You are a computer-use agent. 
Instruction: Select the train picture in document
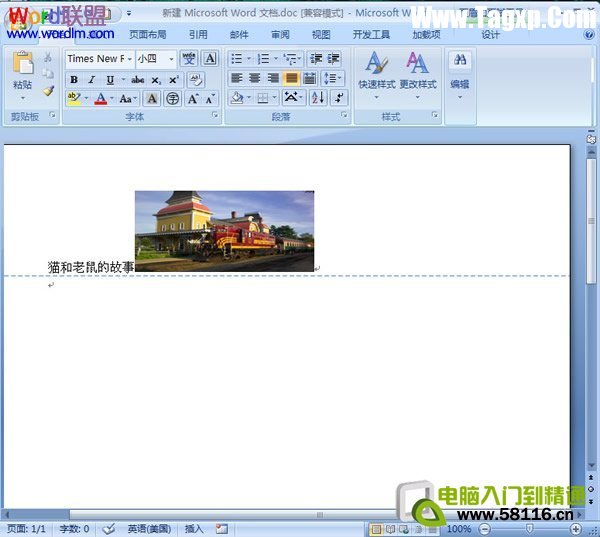click(225, 231)
